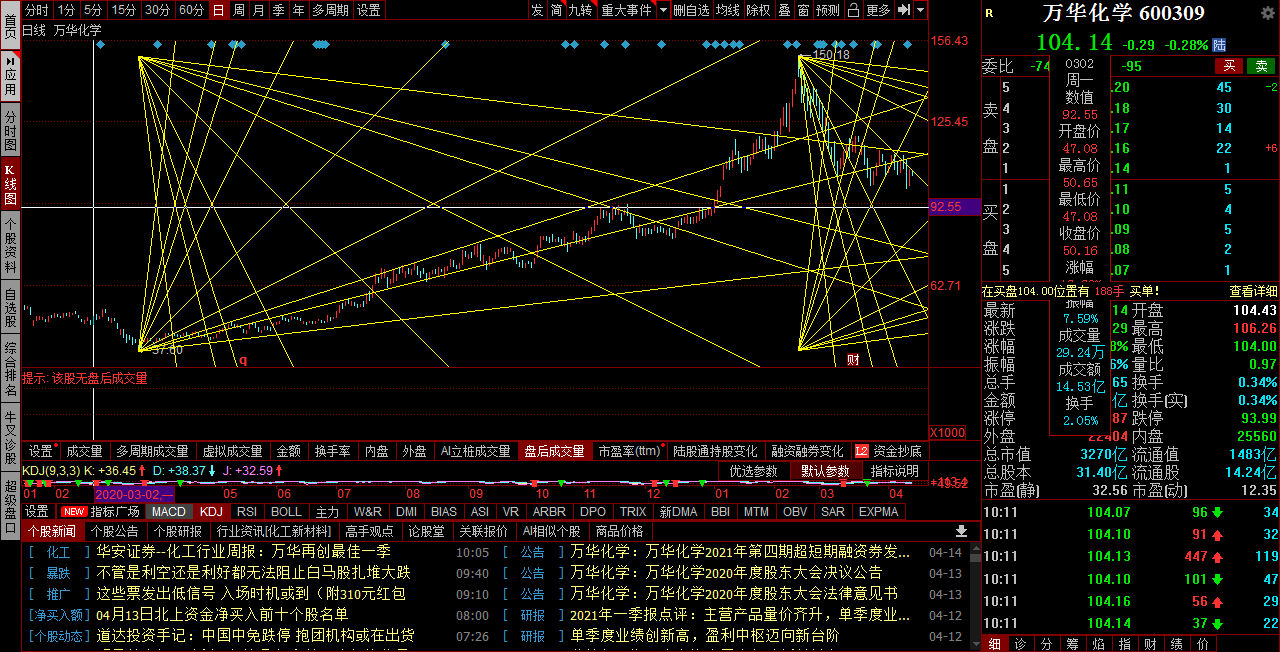Open 综合排名 sidebar tab

10,370
